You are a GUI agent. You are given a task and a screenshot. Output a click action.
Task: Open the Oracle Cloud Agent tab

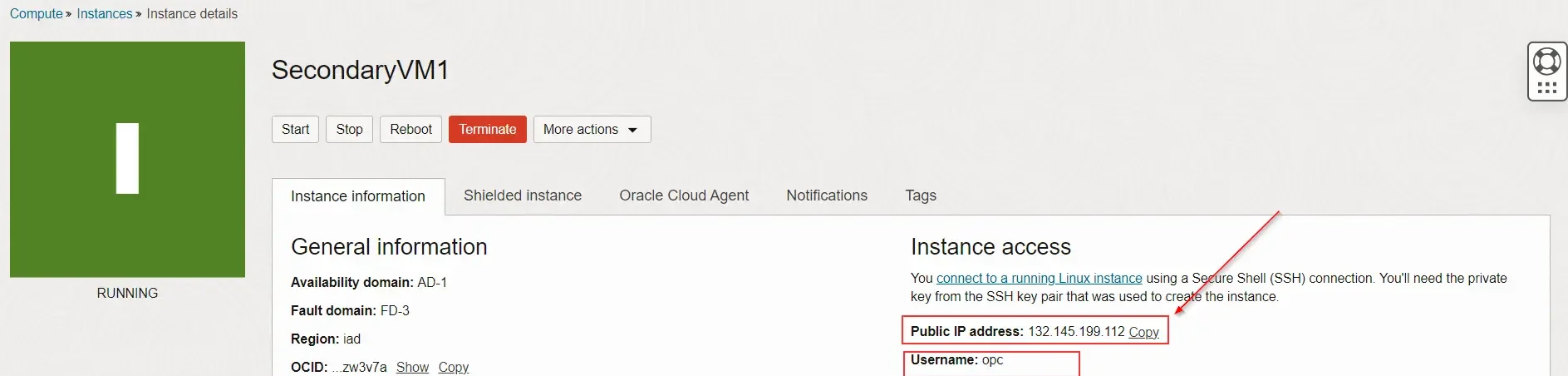683,195
